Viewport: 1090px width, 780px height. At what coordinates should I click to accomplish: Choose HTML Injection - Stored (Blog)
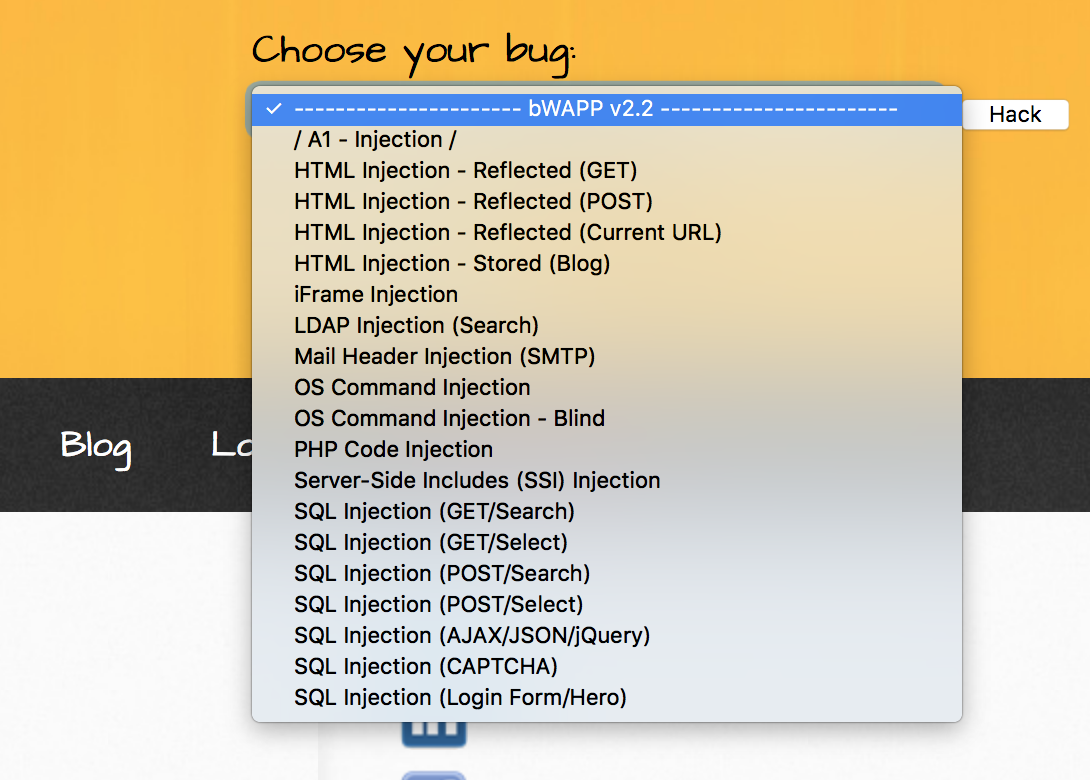(x=452, y=264)
